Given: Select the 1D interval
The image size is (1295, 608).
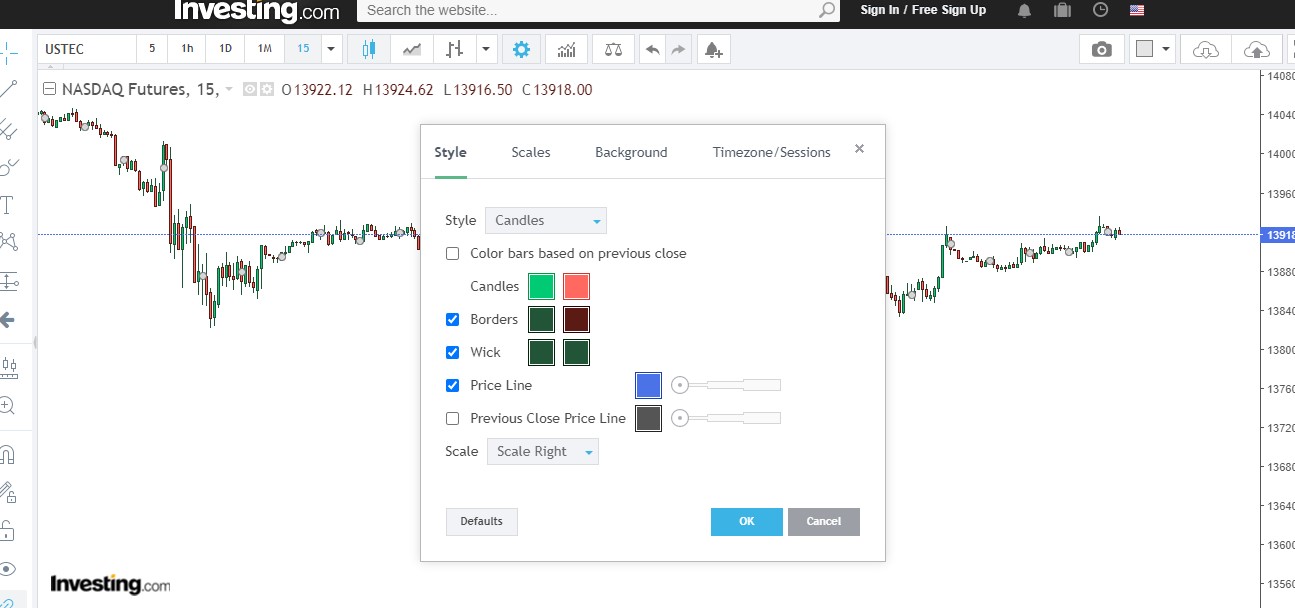Looking at the screenshot, I should coord(226,49).
